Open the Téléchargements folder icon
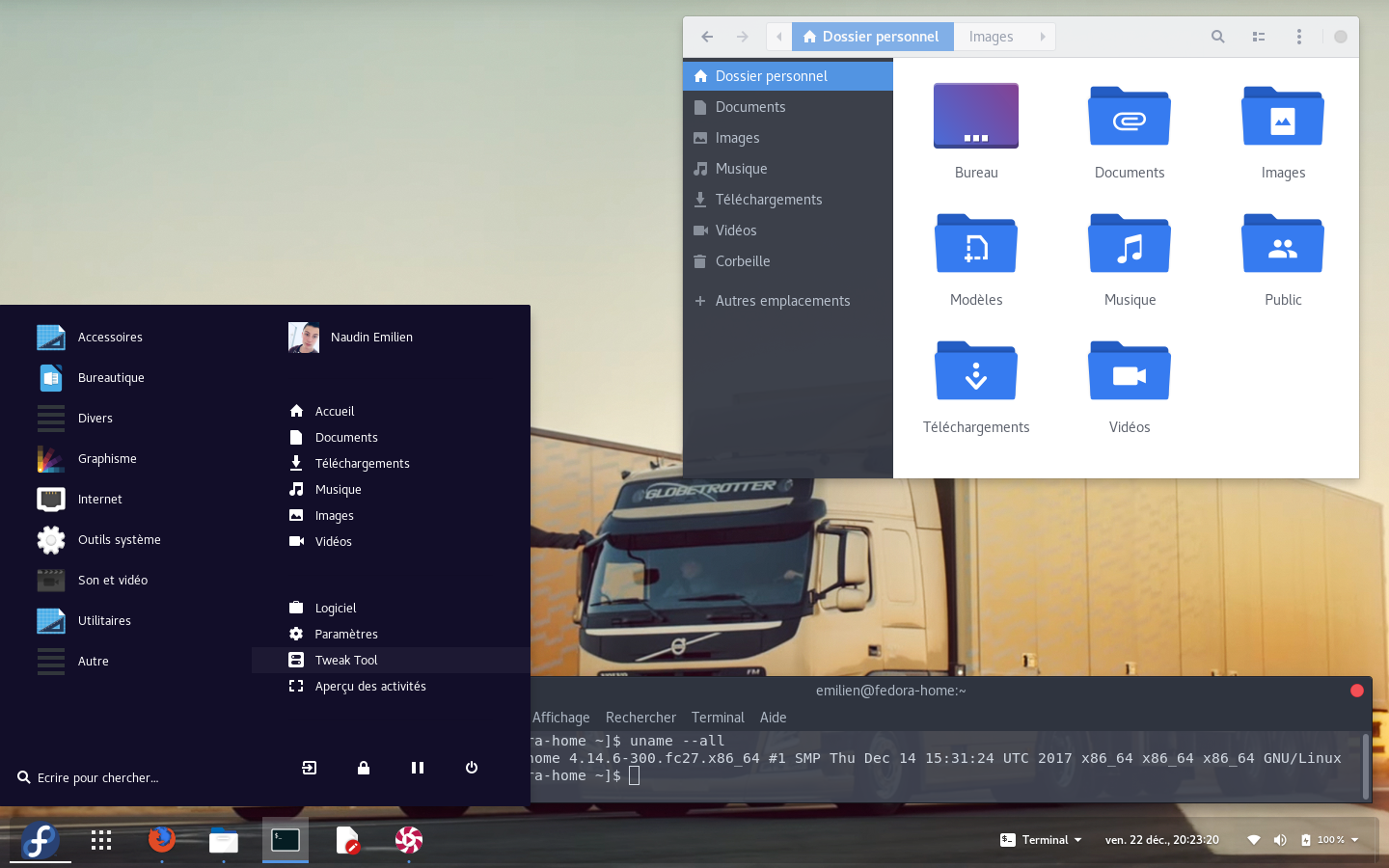The image size is (1389, 868). (x=975, y=371)
